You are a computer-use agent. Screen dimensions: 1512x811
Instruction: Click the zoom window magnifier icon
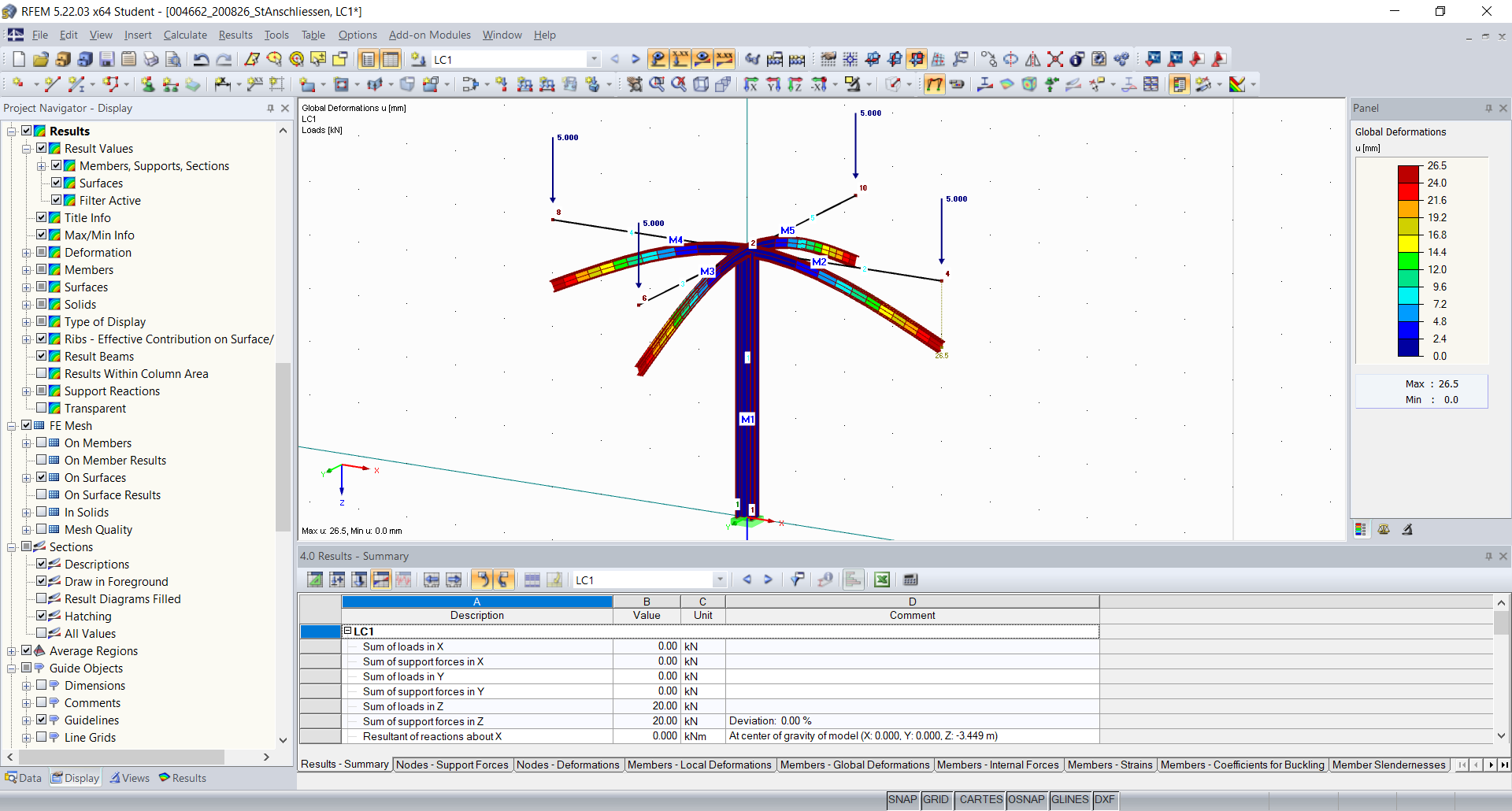tap(657, 84)
